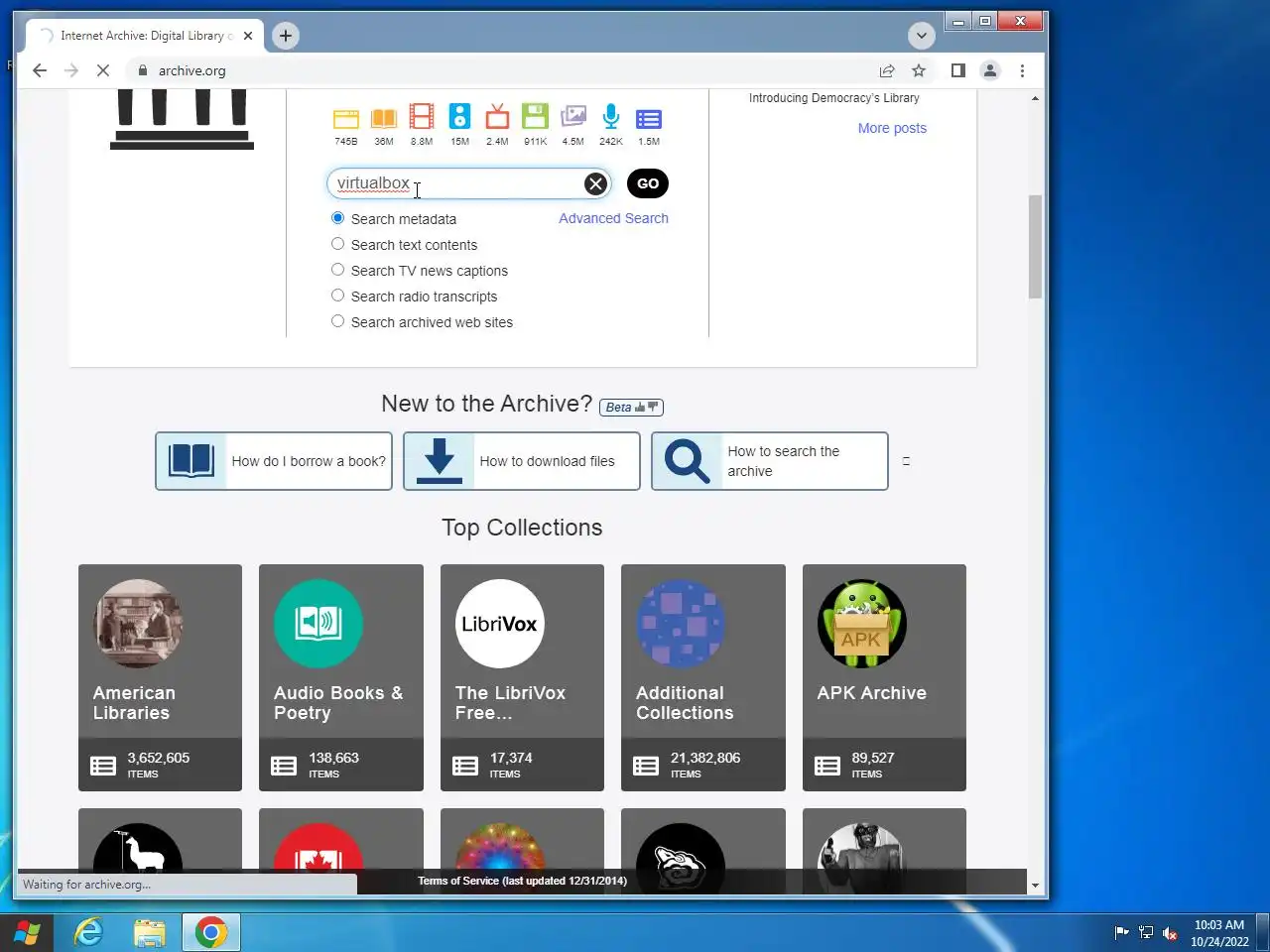The image size is (1270, 952).
Task: Click the Internet Archive logo
Action: (182, 119)
